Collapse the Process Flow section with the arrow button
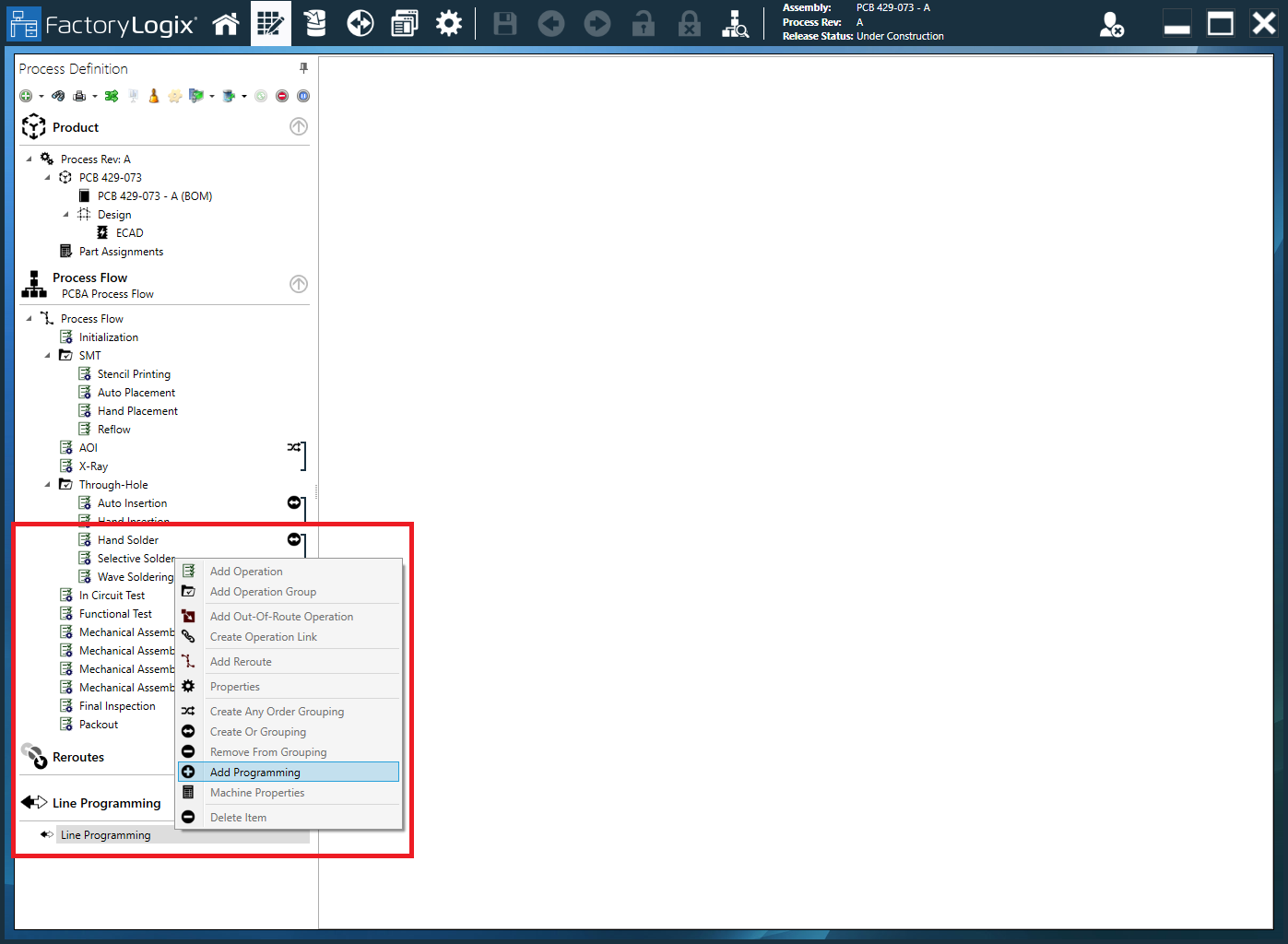Screen dimensions: 1288x944 pos(298,284)
